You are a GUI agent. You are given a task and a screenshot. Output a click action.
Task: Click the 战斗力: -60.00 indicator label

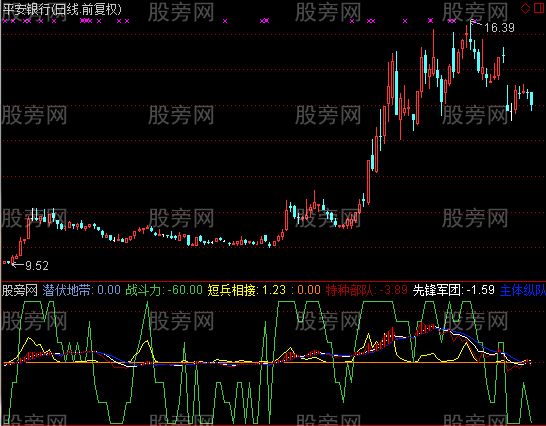164,290
